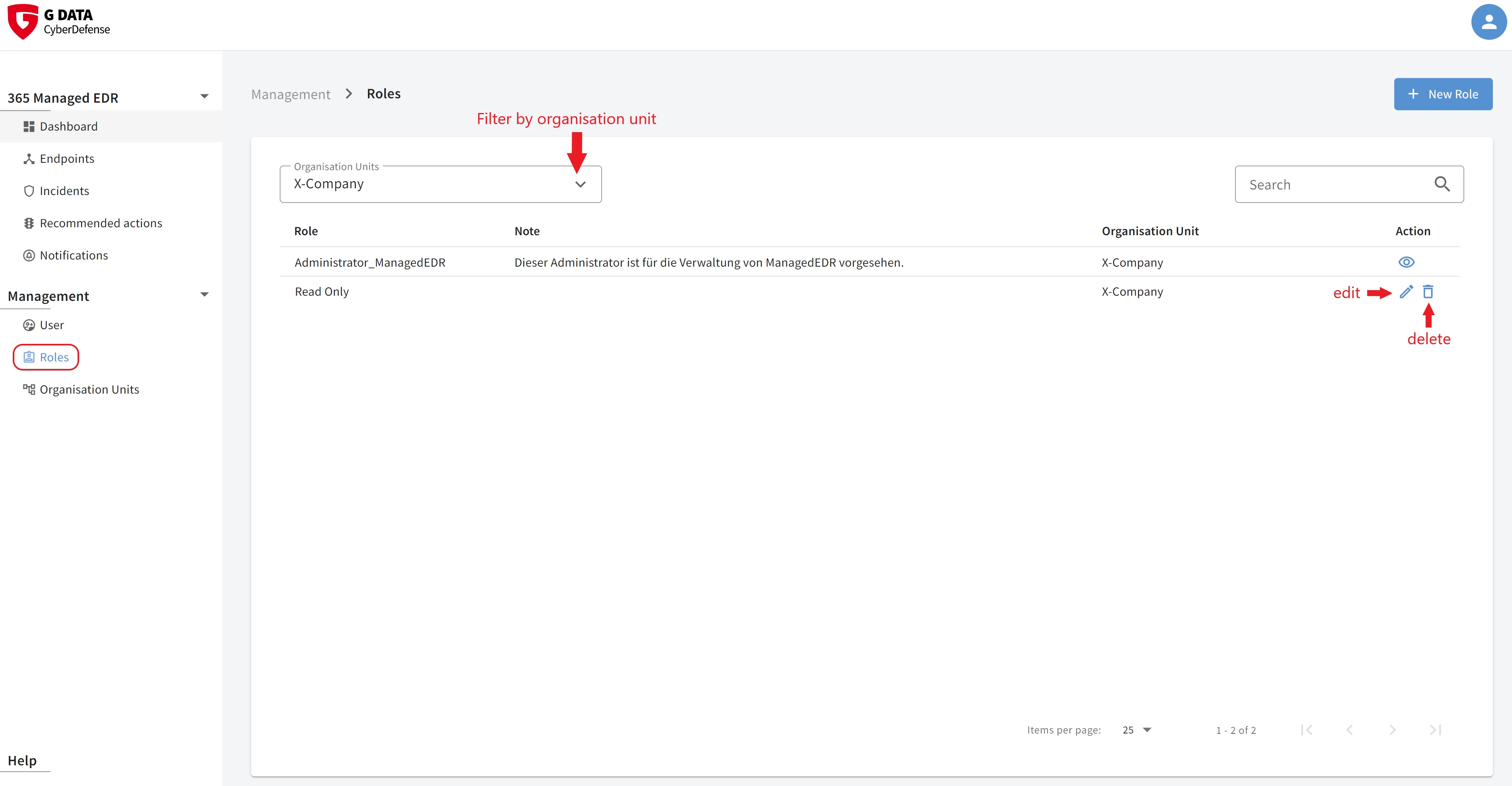
Task: Open Organisation Units in the sidebar
Action: coord(111,389)
